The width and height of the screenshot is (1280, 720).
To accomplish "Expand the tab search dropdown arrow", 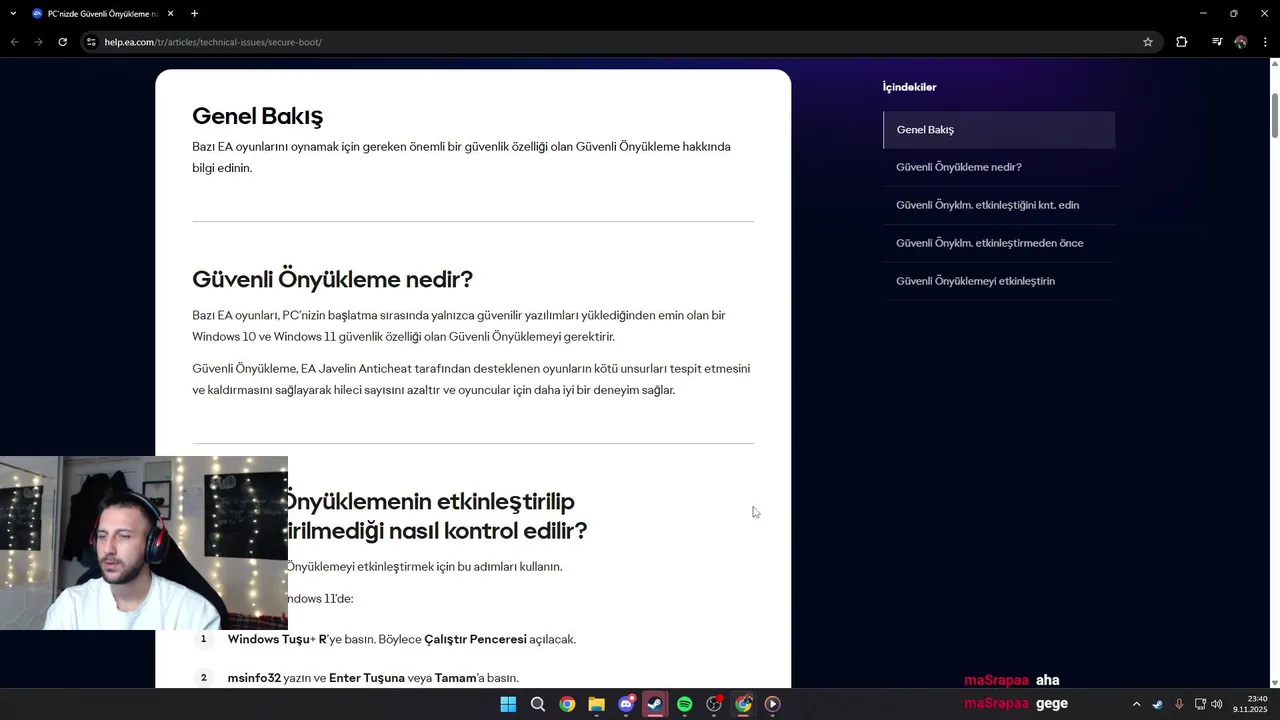I will click(x=13, y=14).
